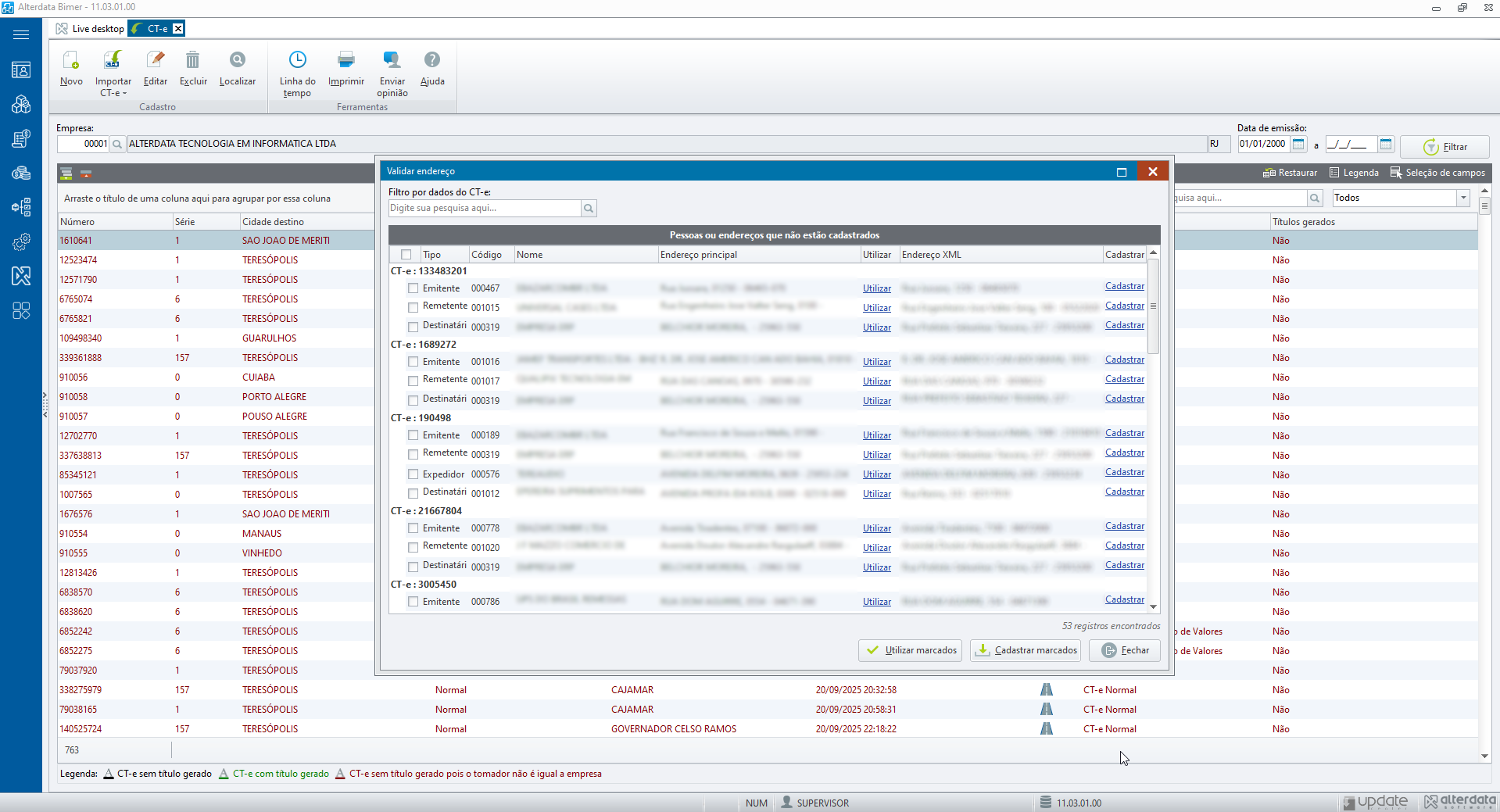Open the coin stacks financial module in the sidebar
The width and height of the screenshot is (1500, 812).
[21, 173]
